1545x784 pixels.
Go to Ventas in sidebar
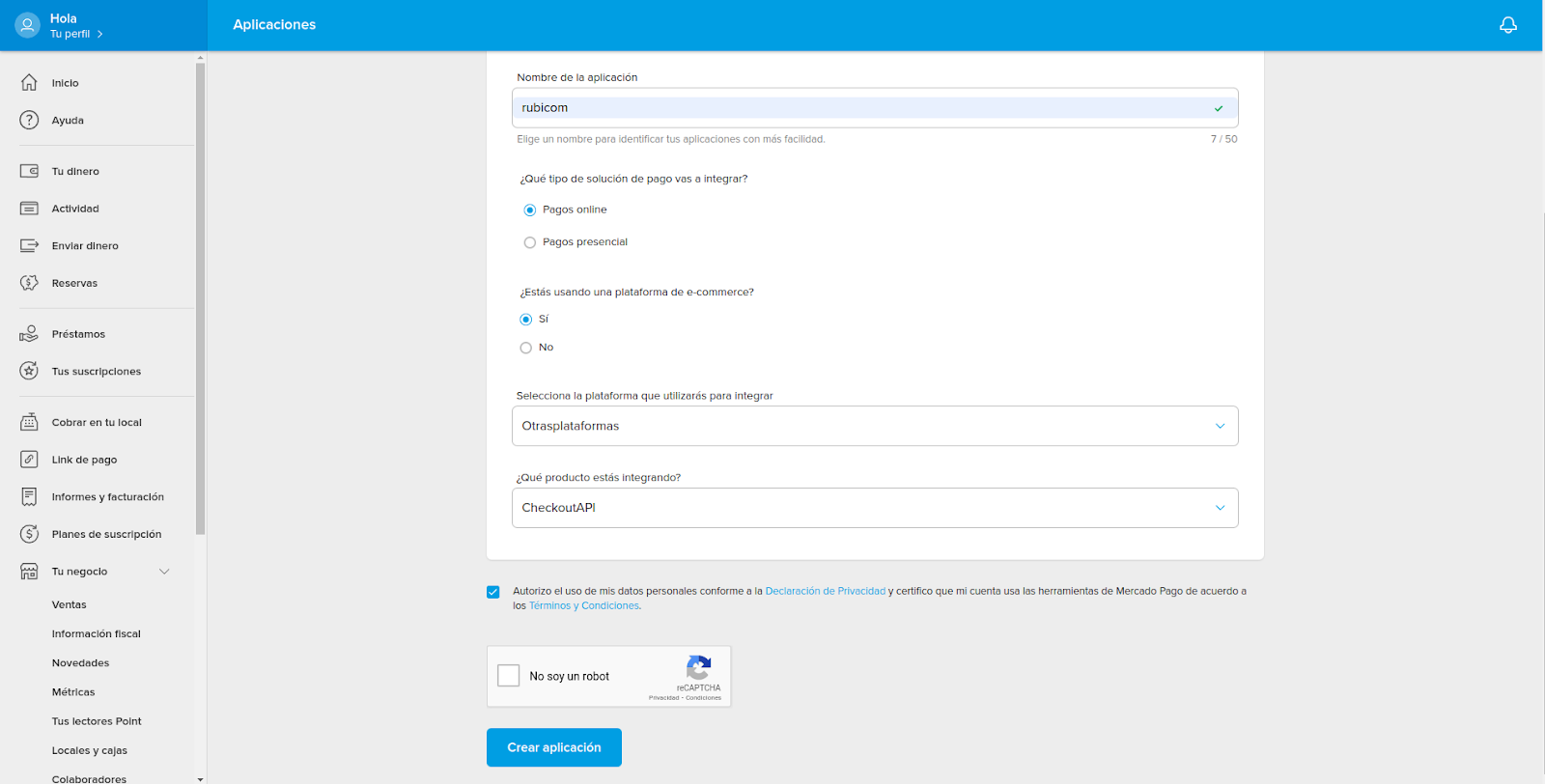coord(70,604)
